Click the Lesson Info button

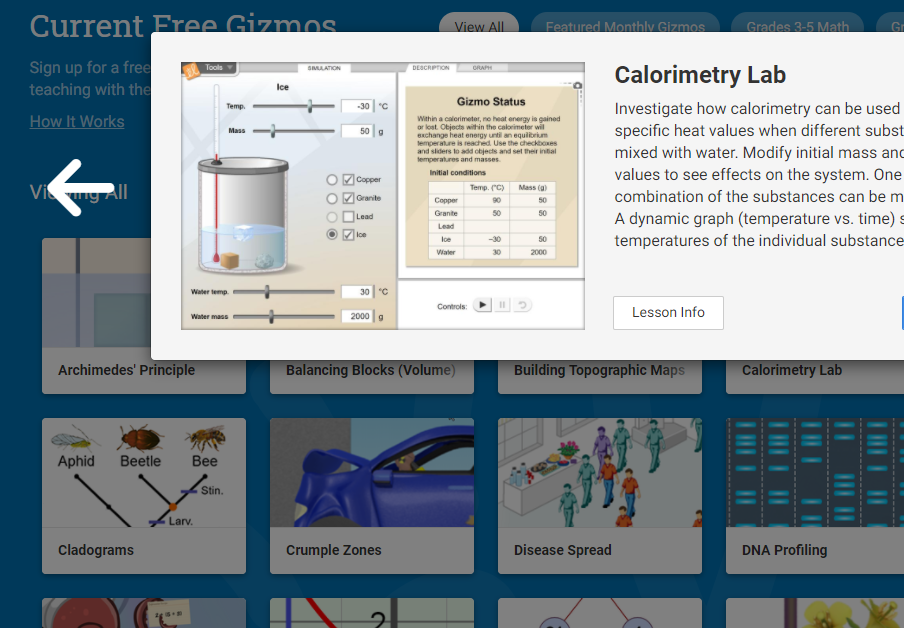[668, 313]
